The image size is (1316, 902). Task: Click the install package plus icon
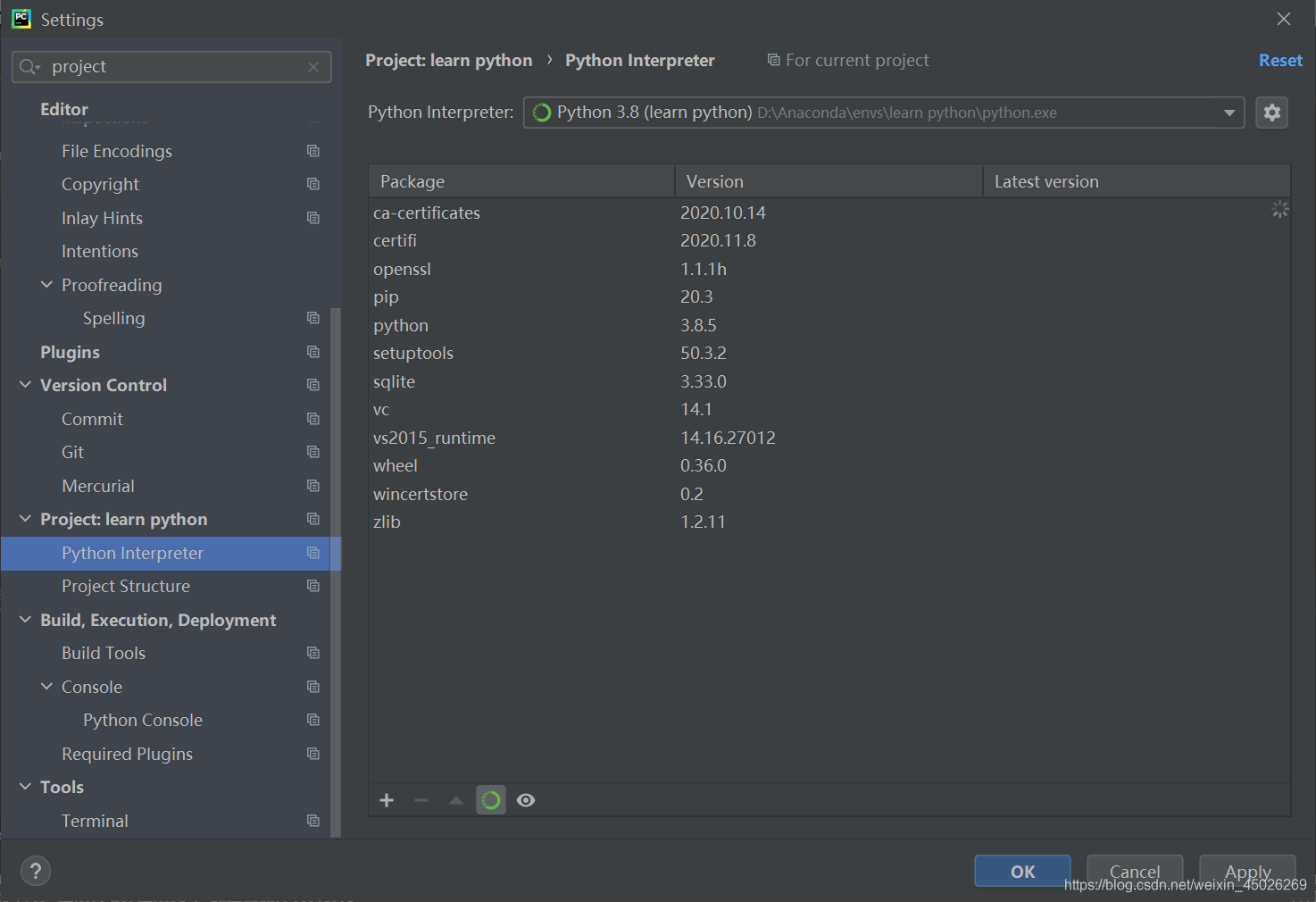[387, 800]
